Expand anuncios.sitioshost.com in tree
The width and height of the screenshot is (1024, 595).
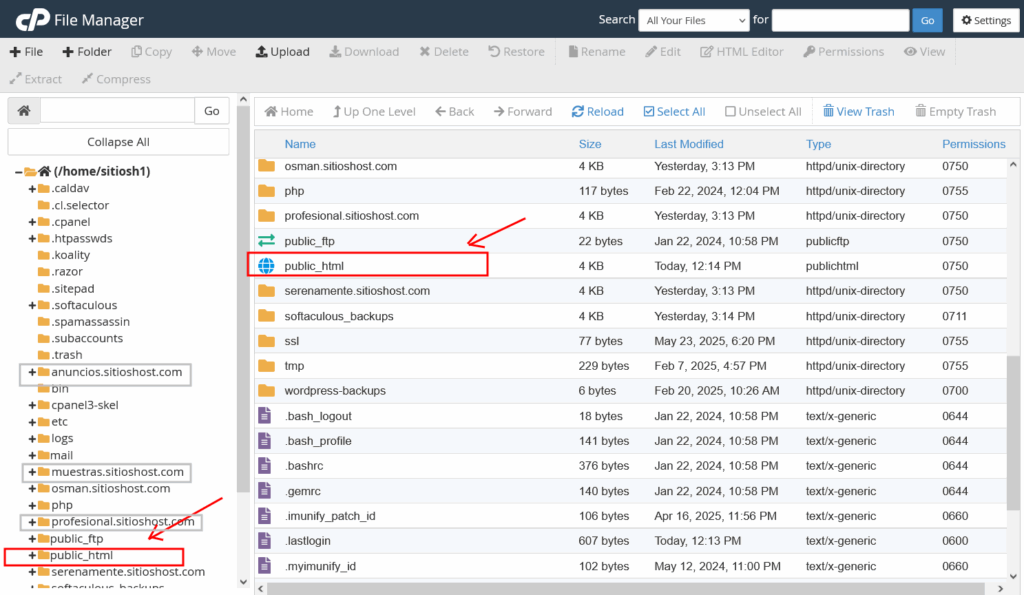(31, 372)
